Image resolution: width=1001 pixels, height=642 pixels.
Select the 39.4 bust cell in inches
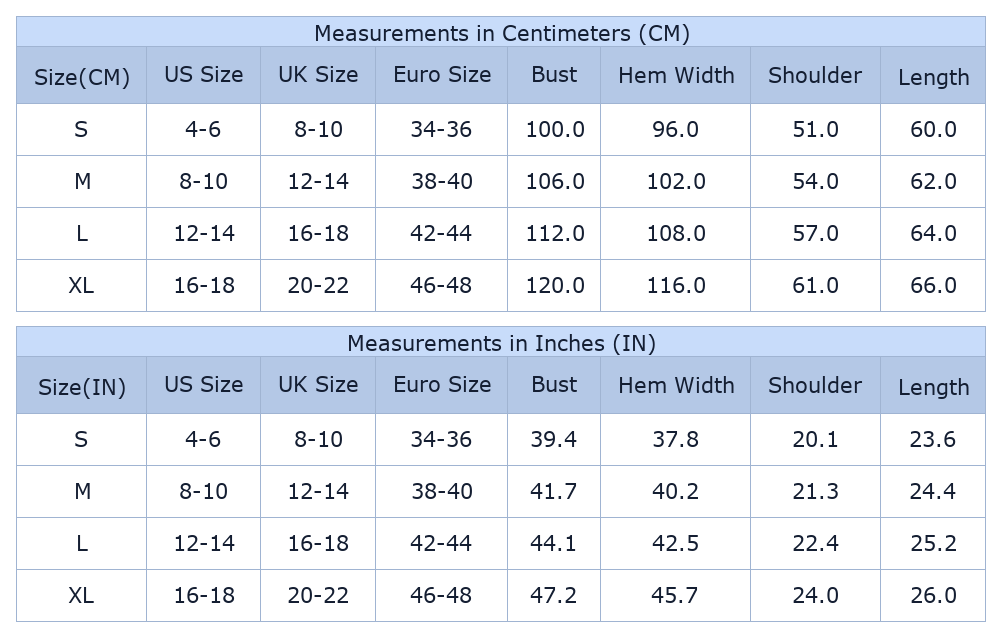click(x=554, y=439)
